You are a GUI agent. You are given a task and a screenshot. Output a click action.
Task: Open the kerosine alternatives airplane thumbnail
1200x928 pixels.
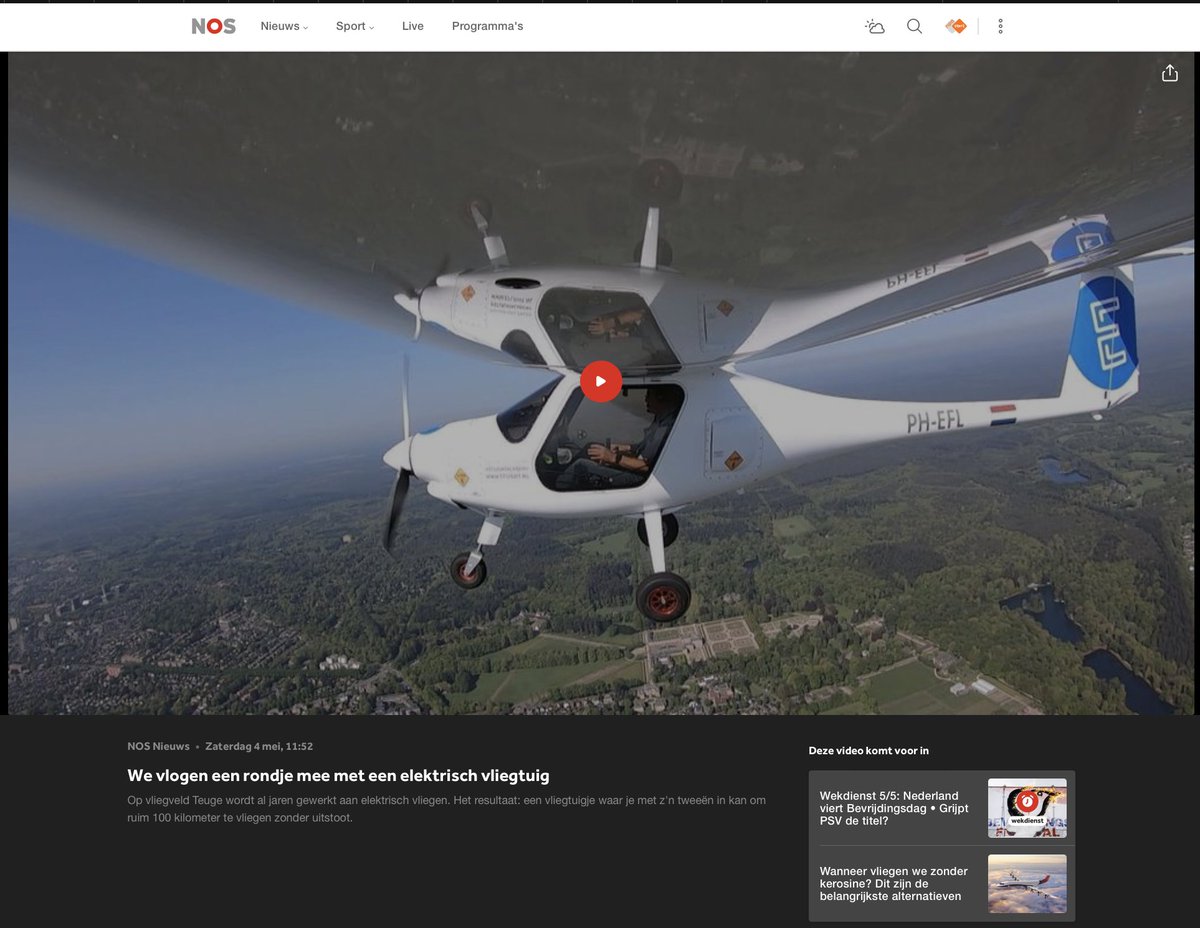click(1027, 884)
